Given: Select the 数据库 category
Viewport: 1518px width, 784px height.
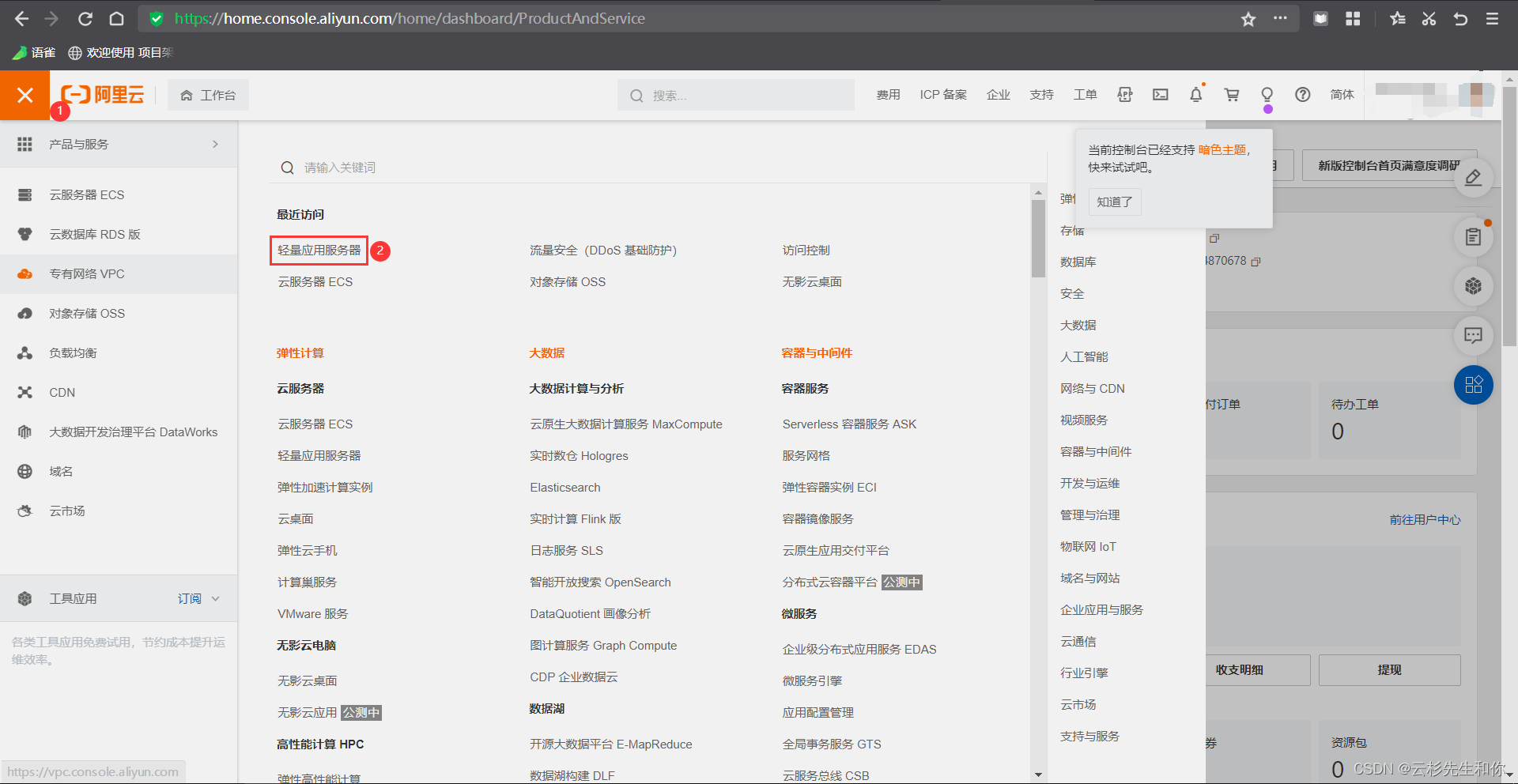Looking at the screenshot, I should (x=1078, y=262).
